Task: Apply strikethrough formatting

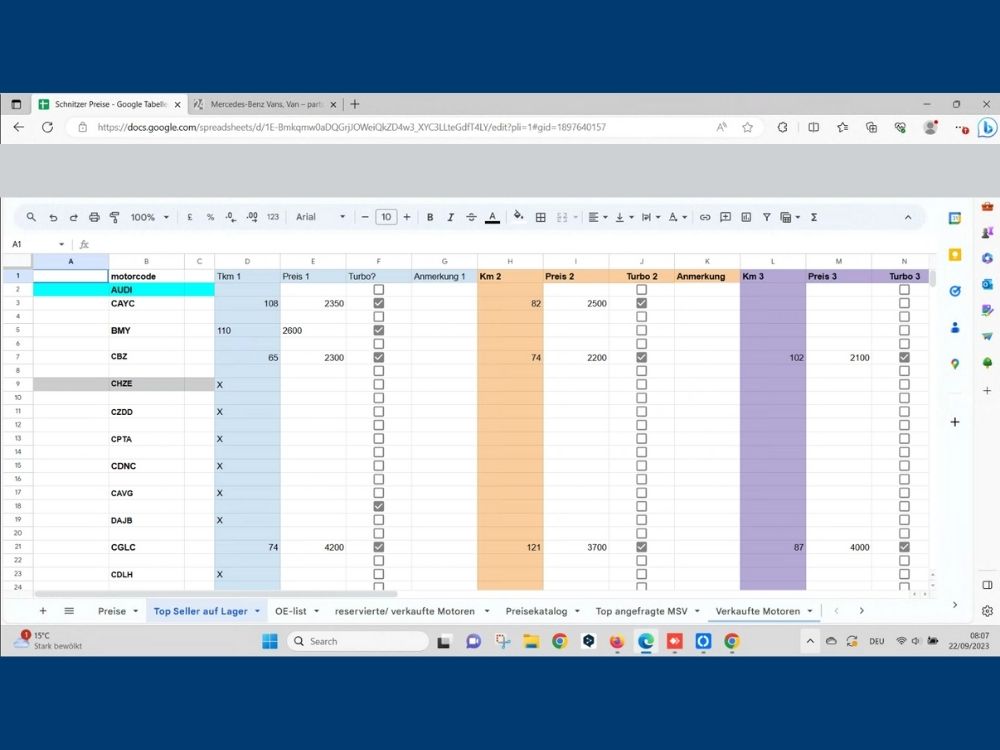Action: tap(471, 217)
